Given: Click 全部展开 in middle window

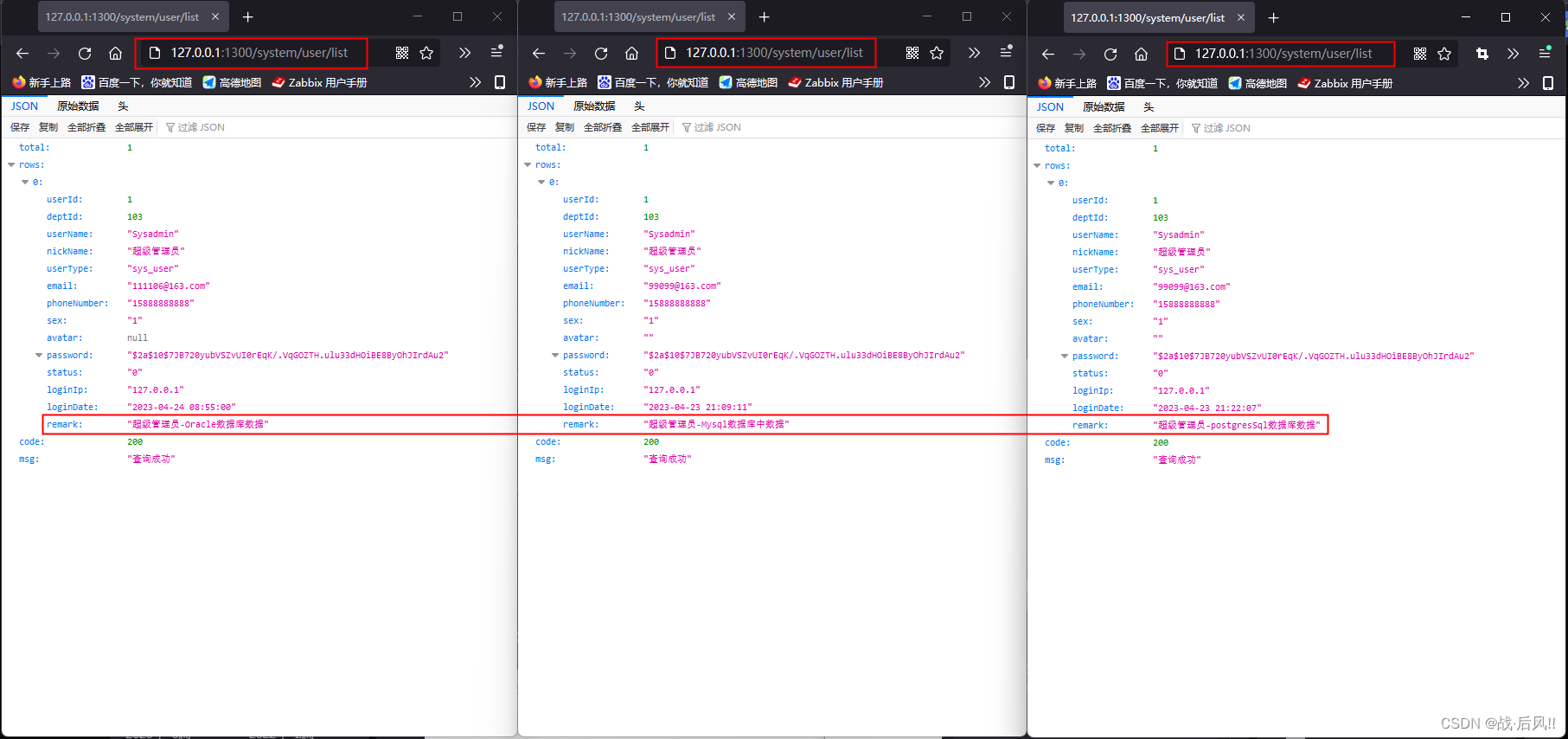Looking at the screenshot, I should click(x=650, y=127).
